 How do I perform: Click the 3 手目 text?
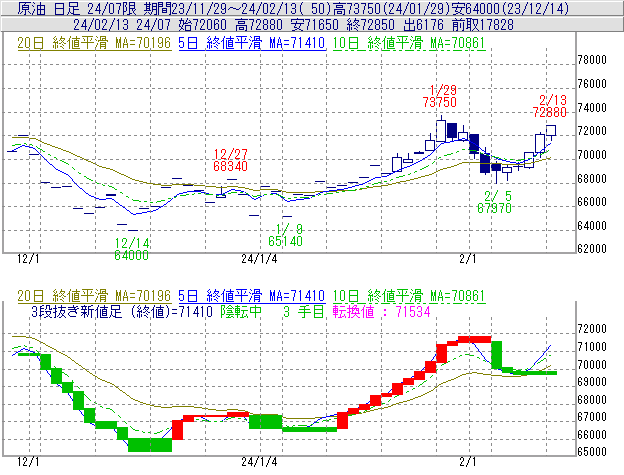[304, 311]
